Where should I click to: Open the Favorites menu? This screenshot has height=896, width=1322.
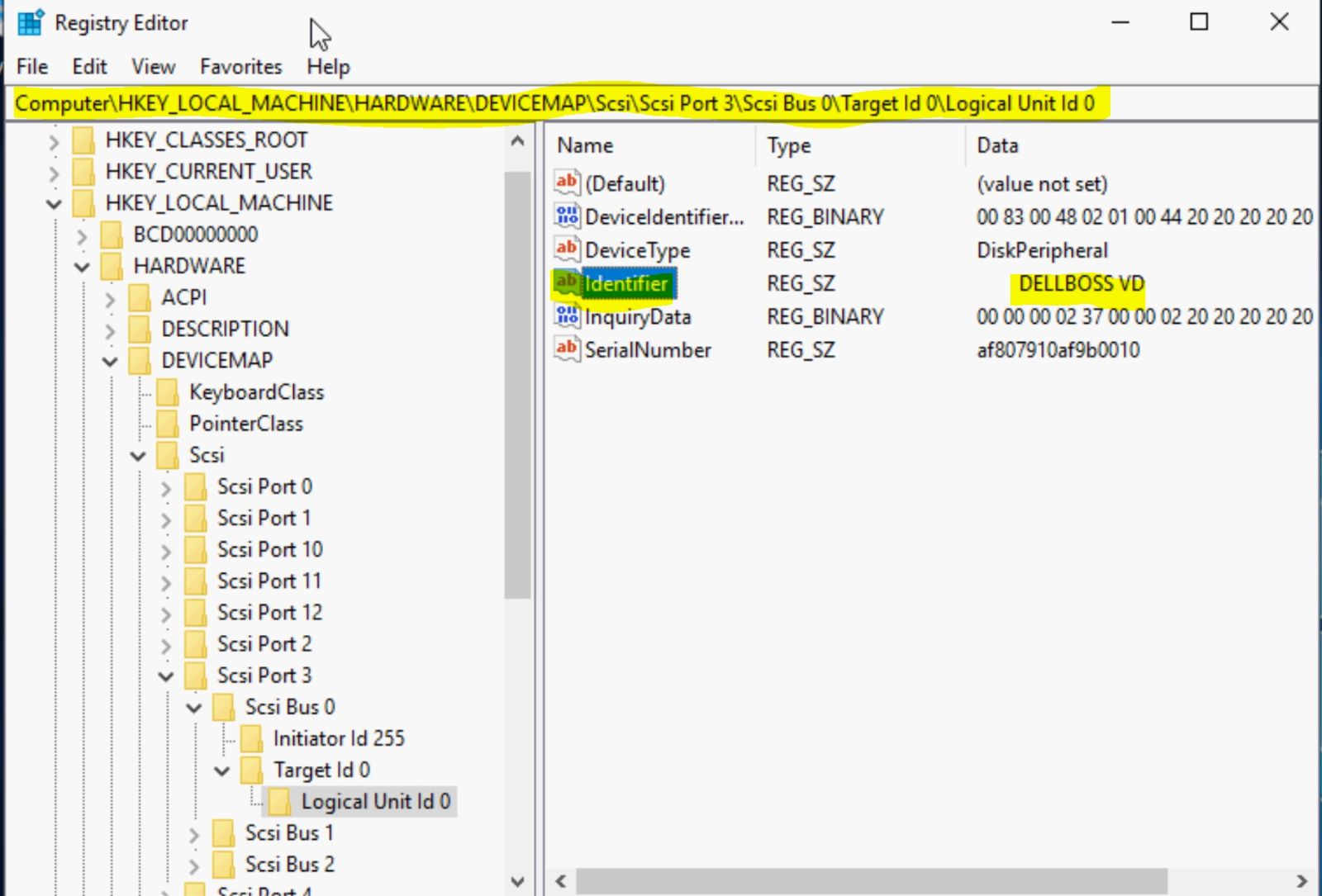tap(240, 66)
